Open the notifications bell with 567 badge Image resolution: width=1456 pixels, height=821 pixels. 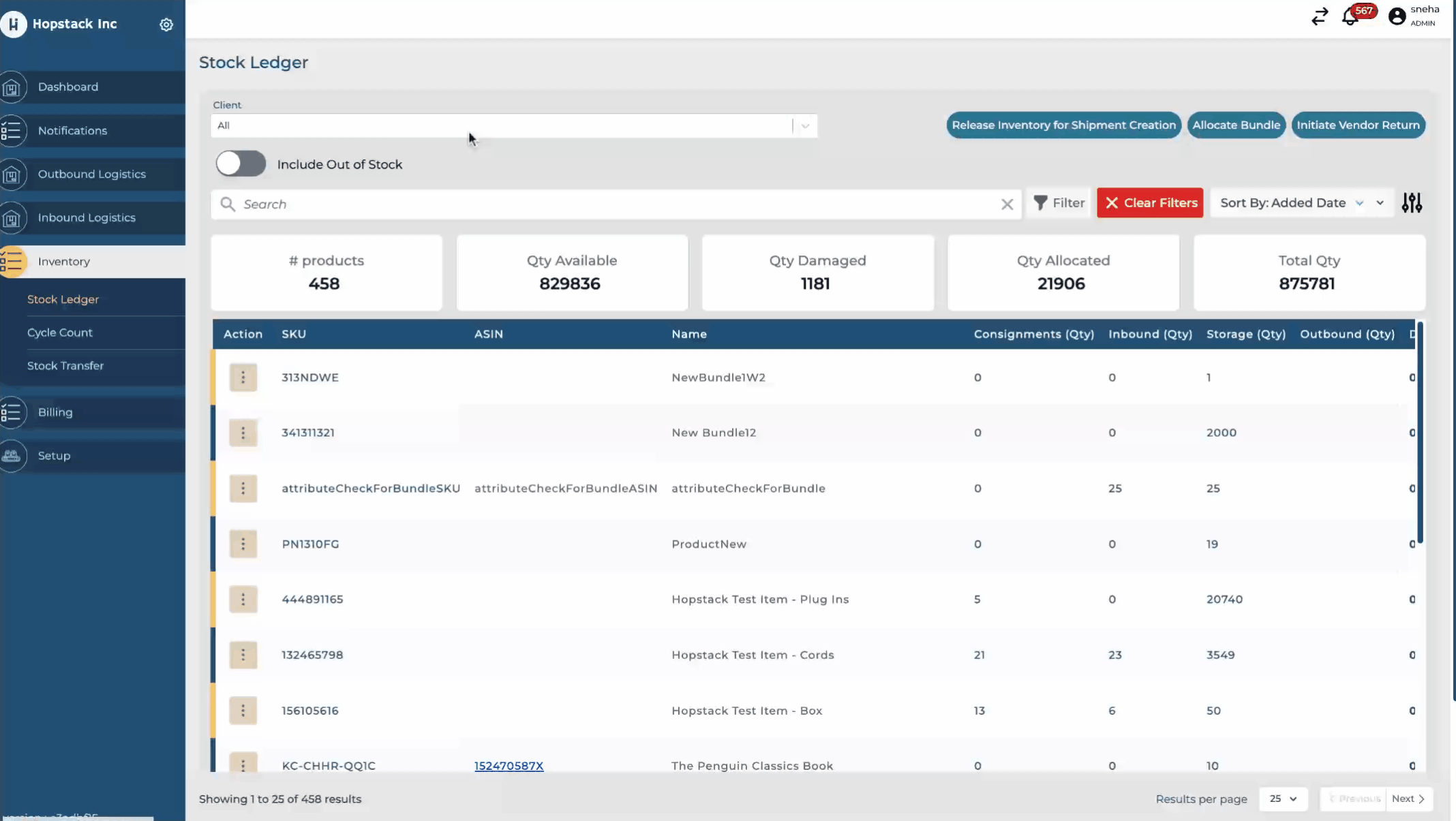(x=1350, y=17)
